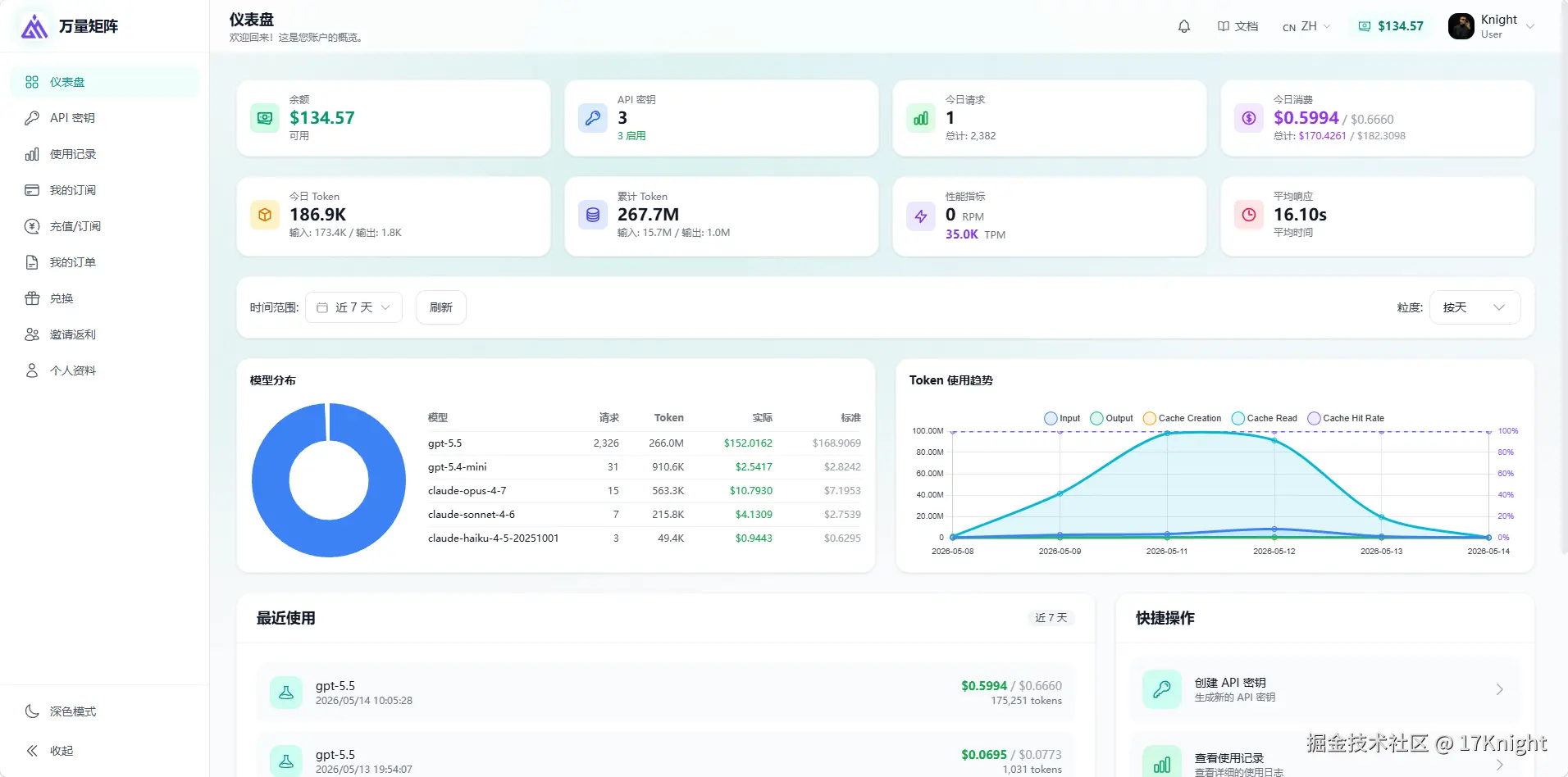The width and height of the screenshot is (1568, 777).
Task: Open 使用记录 in the sidebar
Action: (x=105, y=154)
